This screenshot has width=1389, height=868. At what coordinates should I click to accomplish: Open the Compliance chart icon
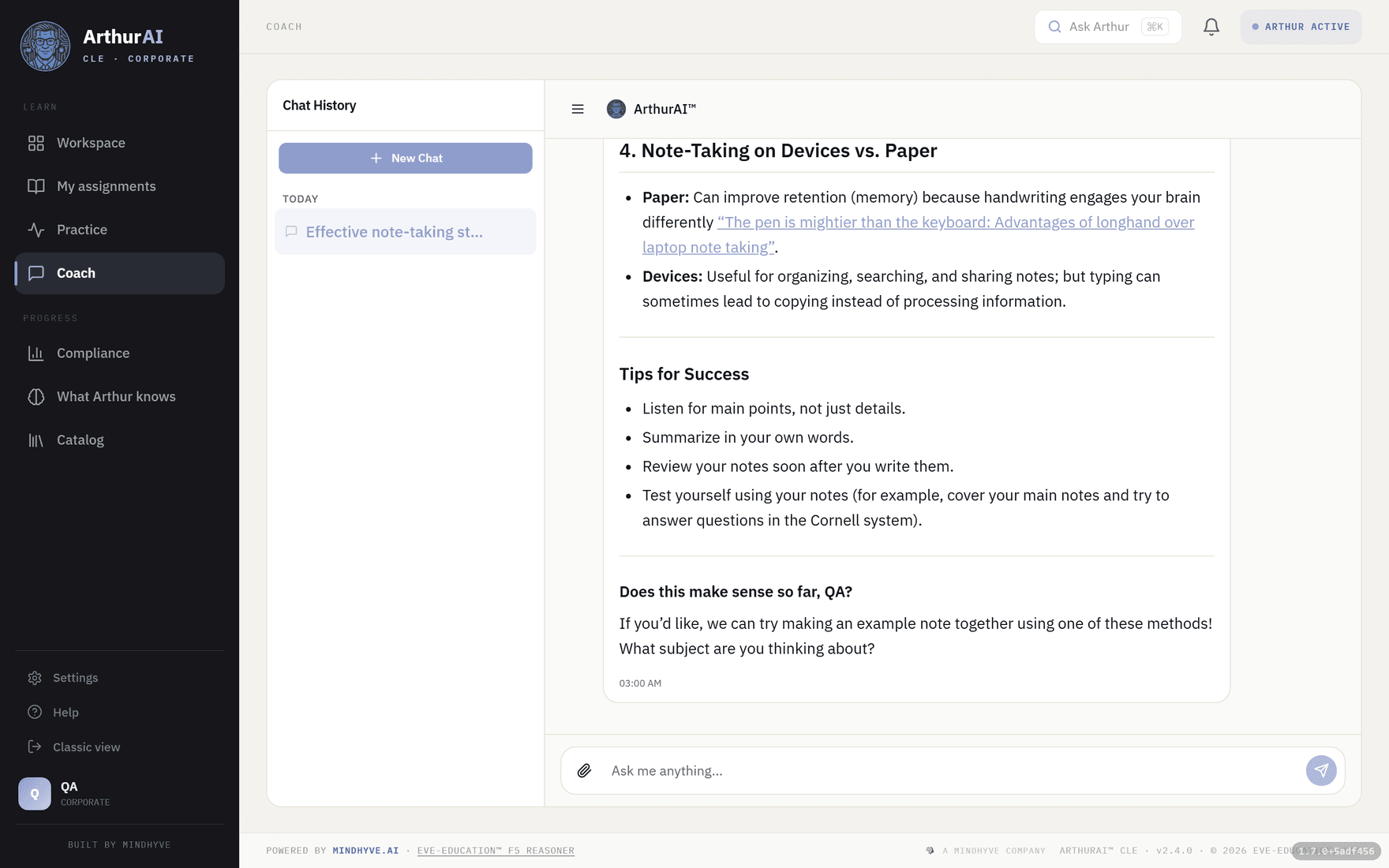36,354
